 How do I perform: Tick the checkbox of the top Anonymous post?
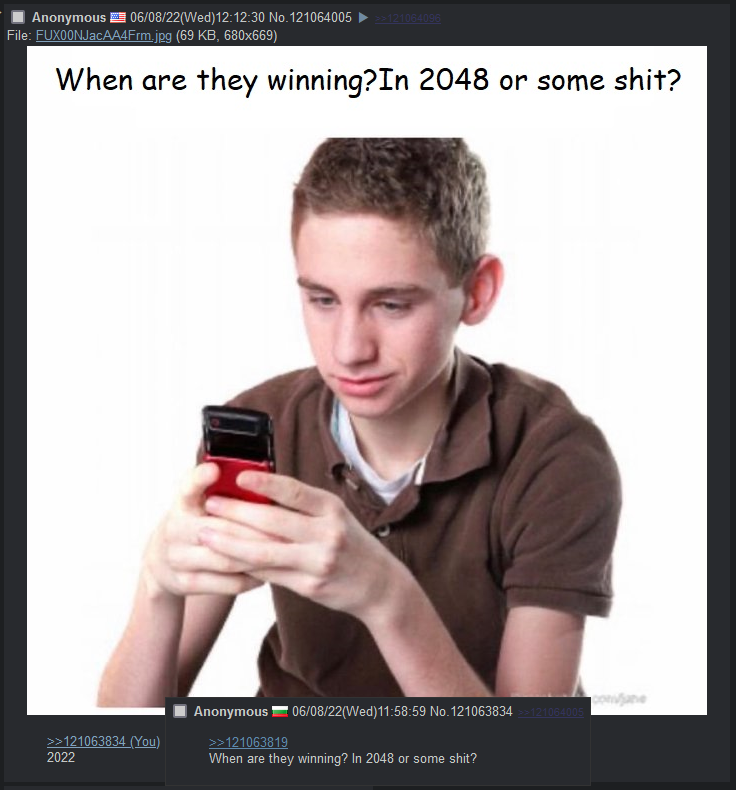(18, 18)
